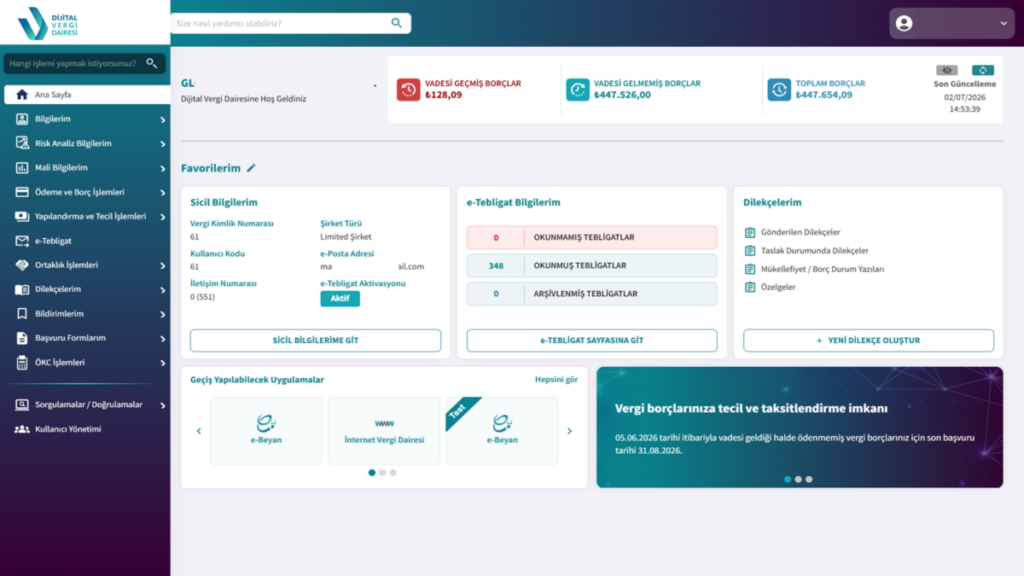The width and height of the screenshot is (1024, 576).
Task: Select first carousel dot in applications
Action: point(372,472)
